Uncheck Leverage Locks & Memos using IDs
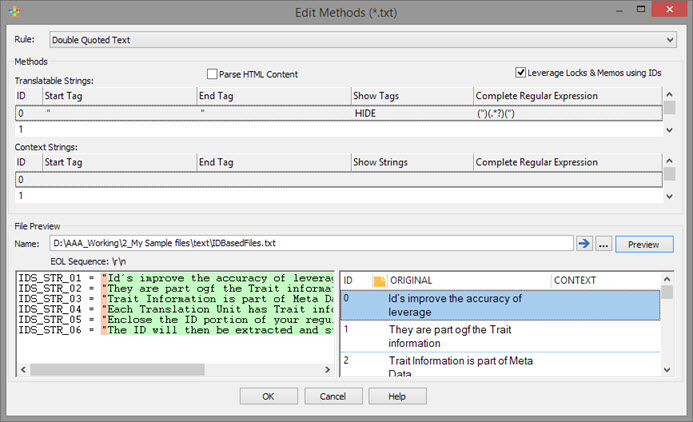The height and width of the screenshot is (422, 693). (x=521, y=72)
